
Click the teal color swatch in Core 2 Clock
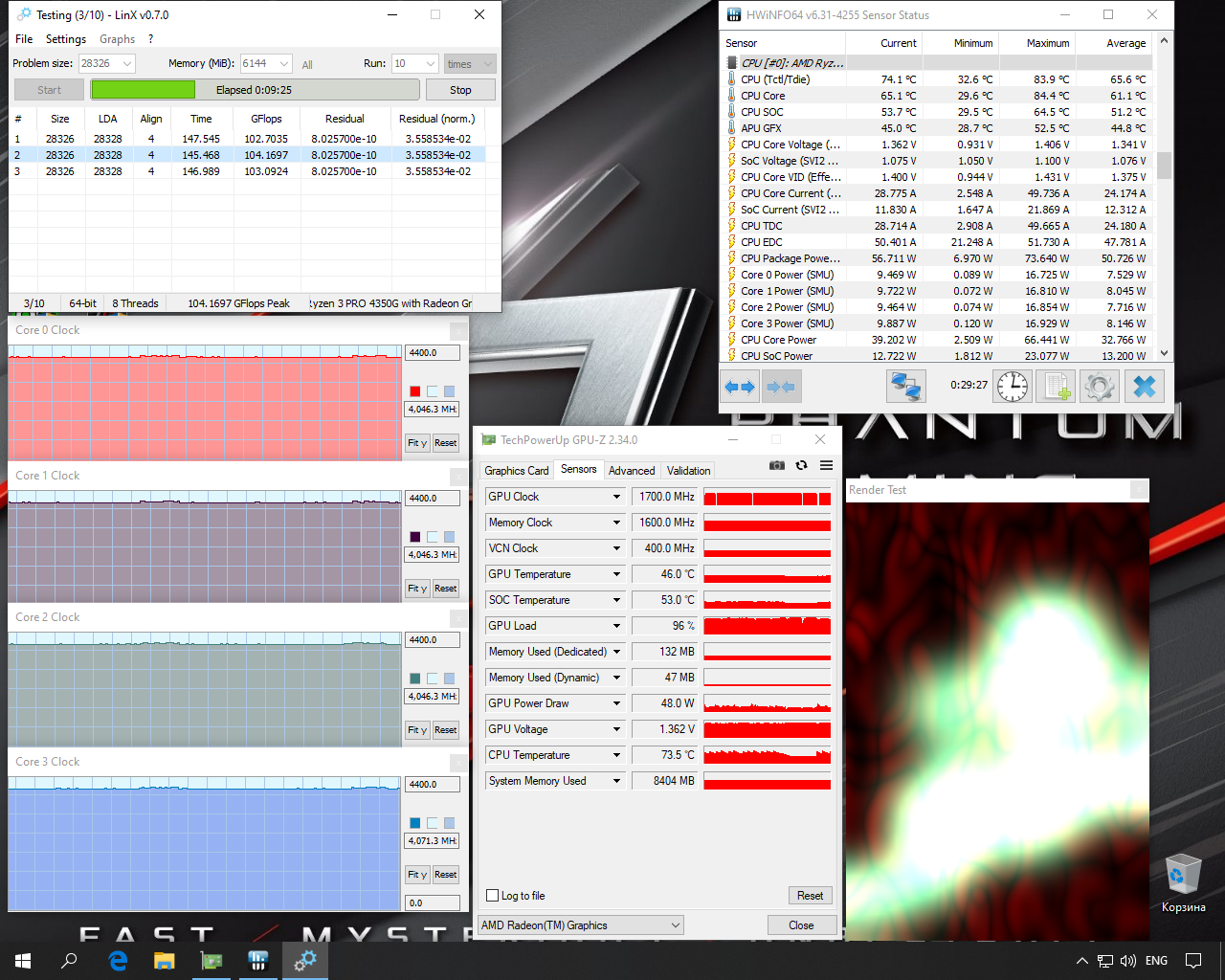[415, 679]
